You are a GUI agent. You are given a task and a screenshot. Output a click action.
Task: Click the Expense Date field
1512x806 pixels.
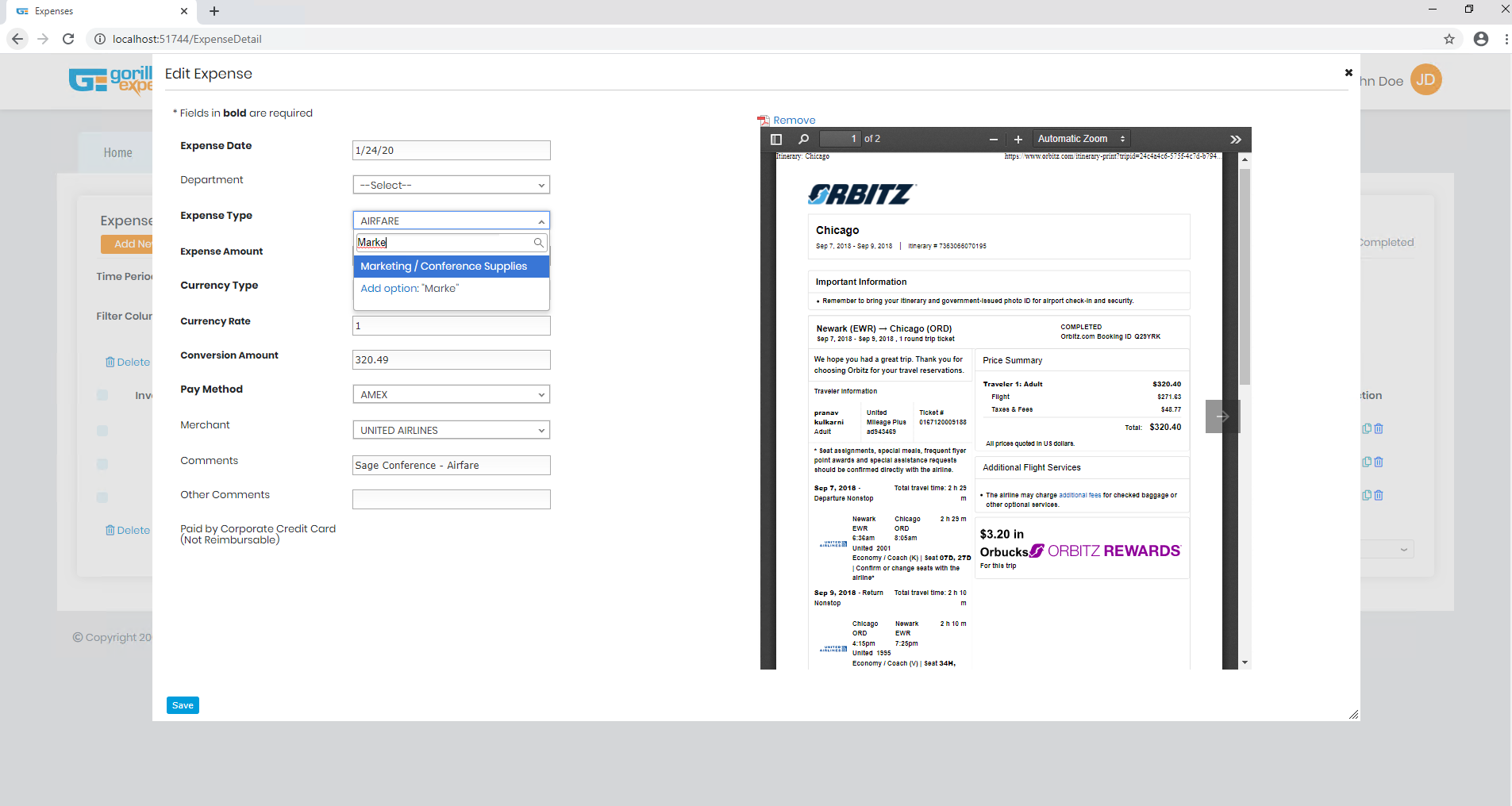(x=451, y=151)
